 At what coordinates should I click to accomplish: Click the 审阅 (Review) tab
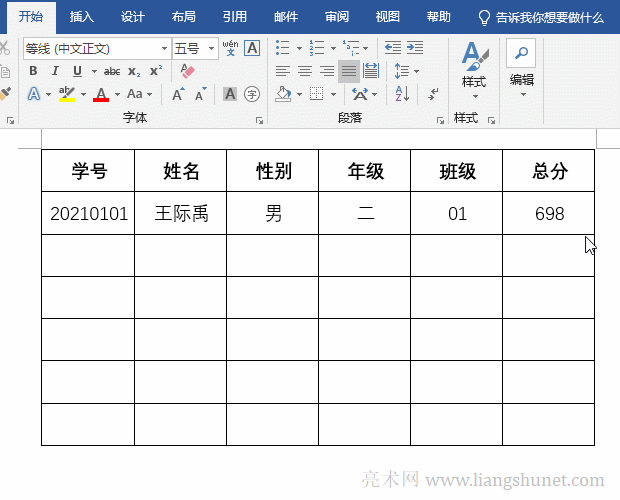[336, 17]
